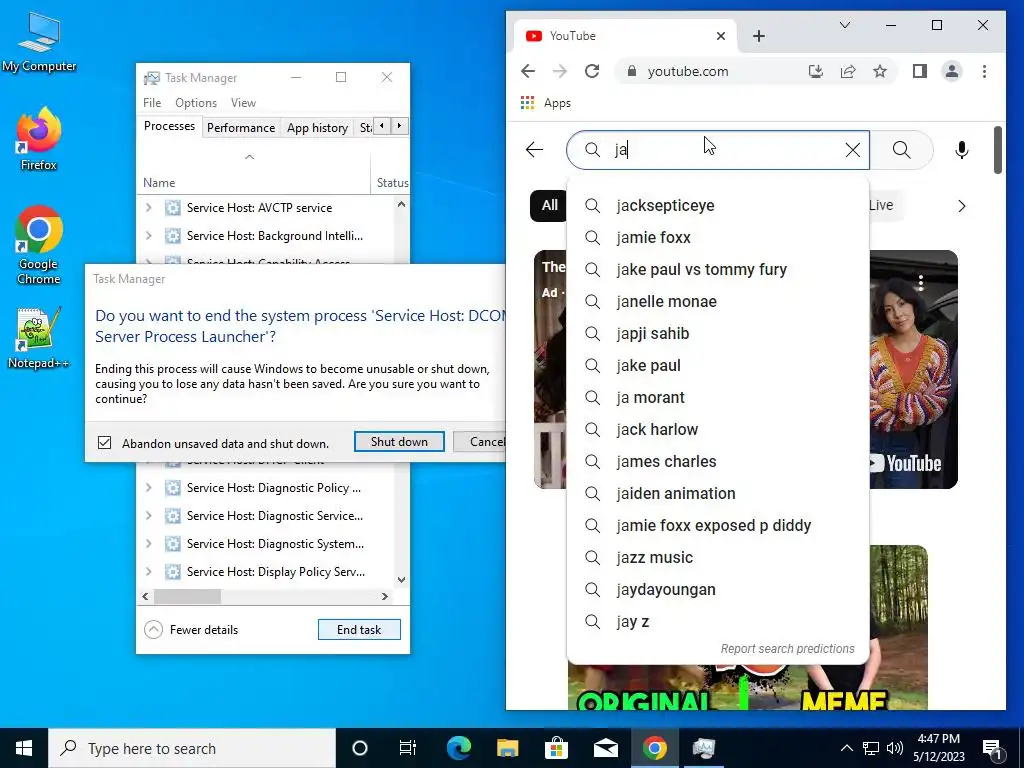Open Cortana circle on taskbar

pos(360,748)
